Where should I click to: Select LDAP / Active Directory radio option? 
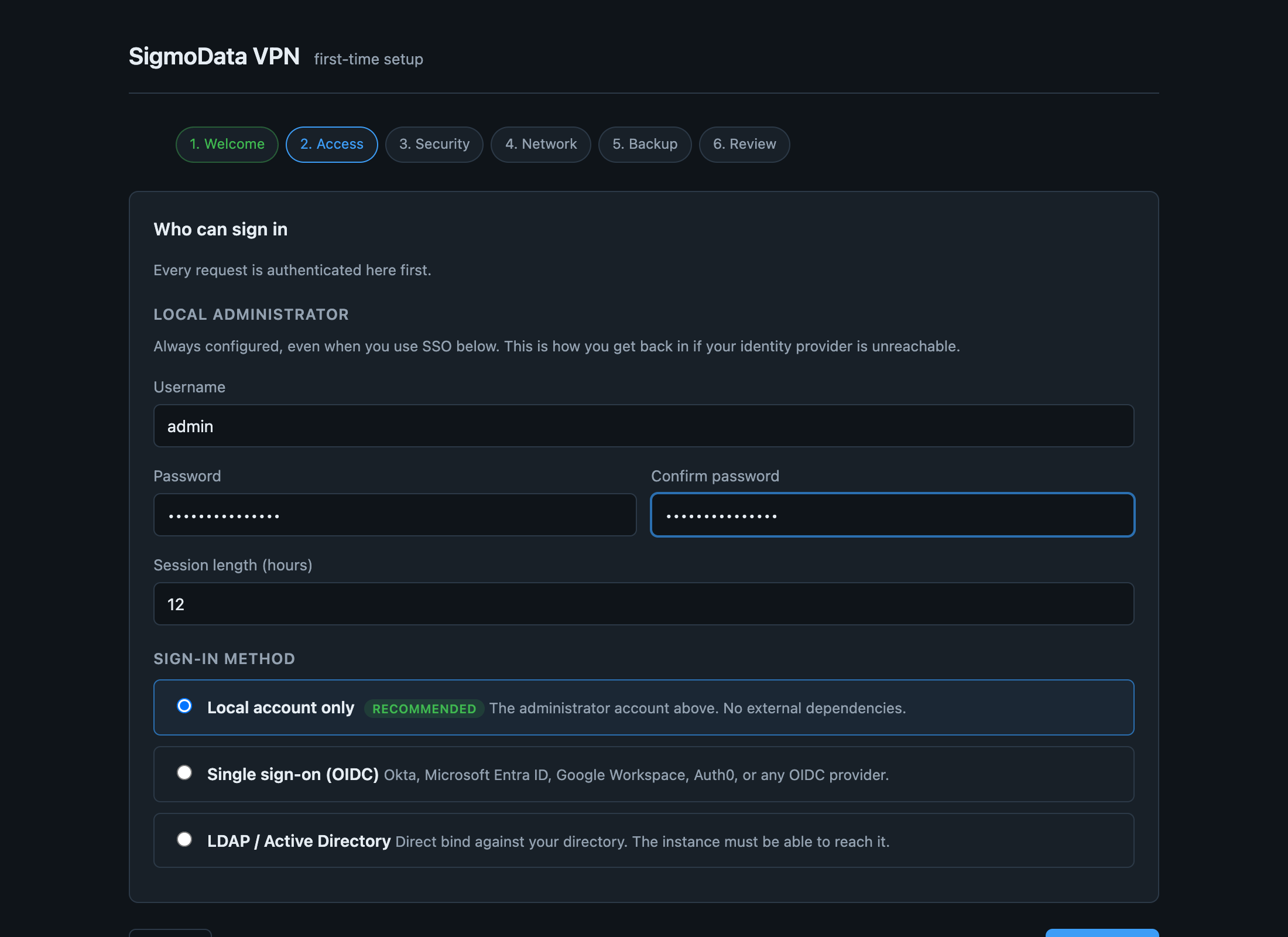click(x=184, y=840)
